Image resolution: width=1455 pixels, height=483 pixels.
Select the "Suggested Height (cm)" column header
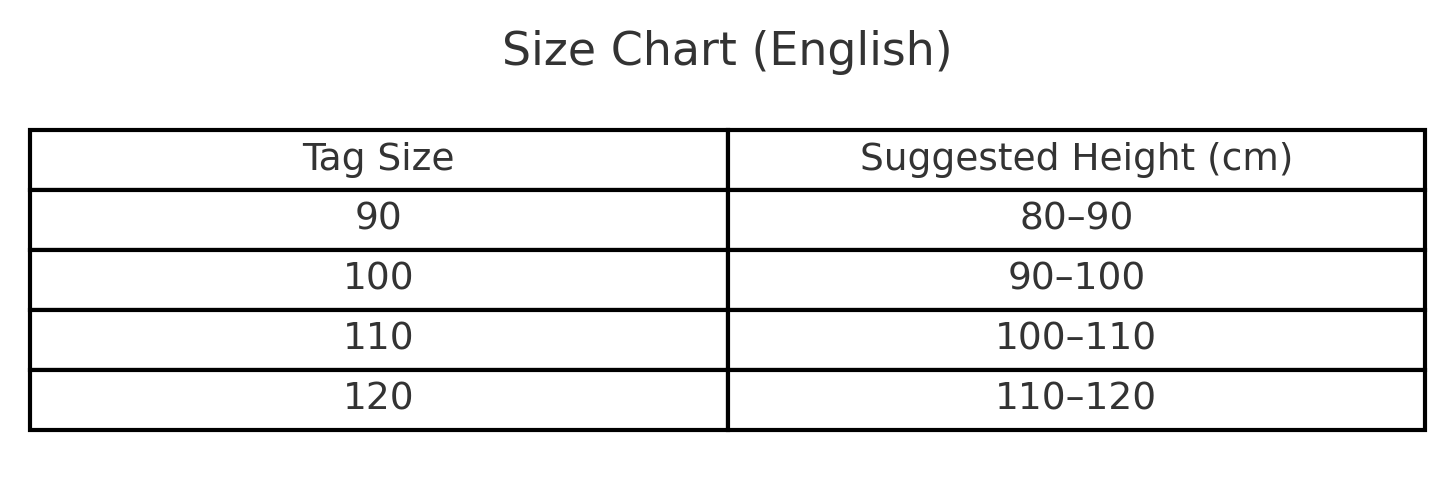pyautogui.click(x=1076, y=159)
